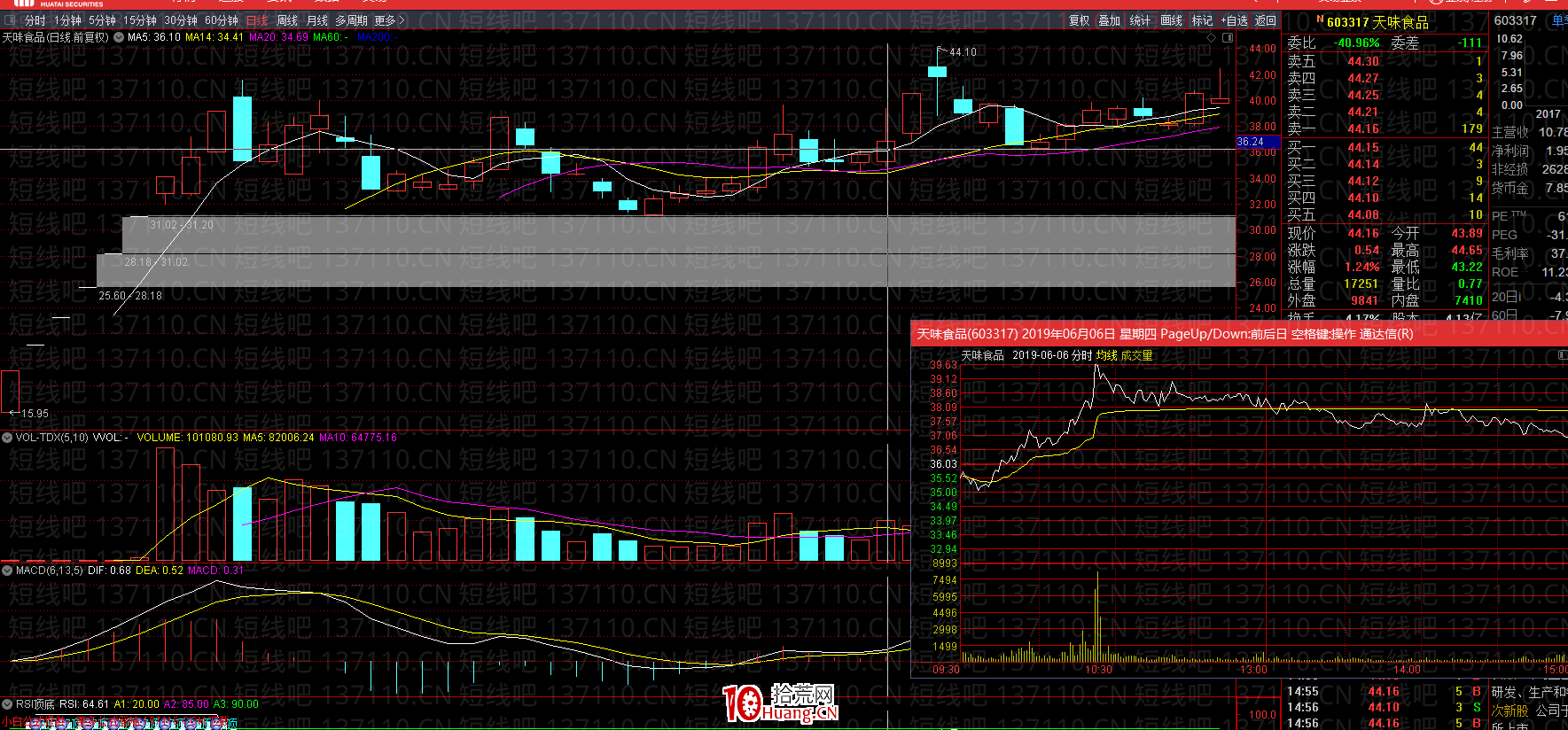The height and width of the screenshot is (730, 1568).
Task: Toggle the side panel icon above price axis
Action: pos(1228,38)
